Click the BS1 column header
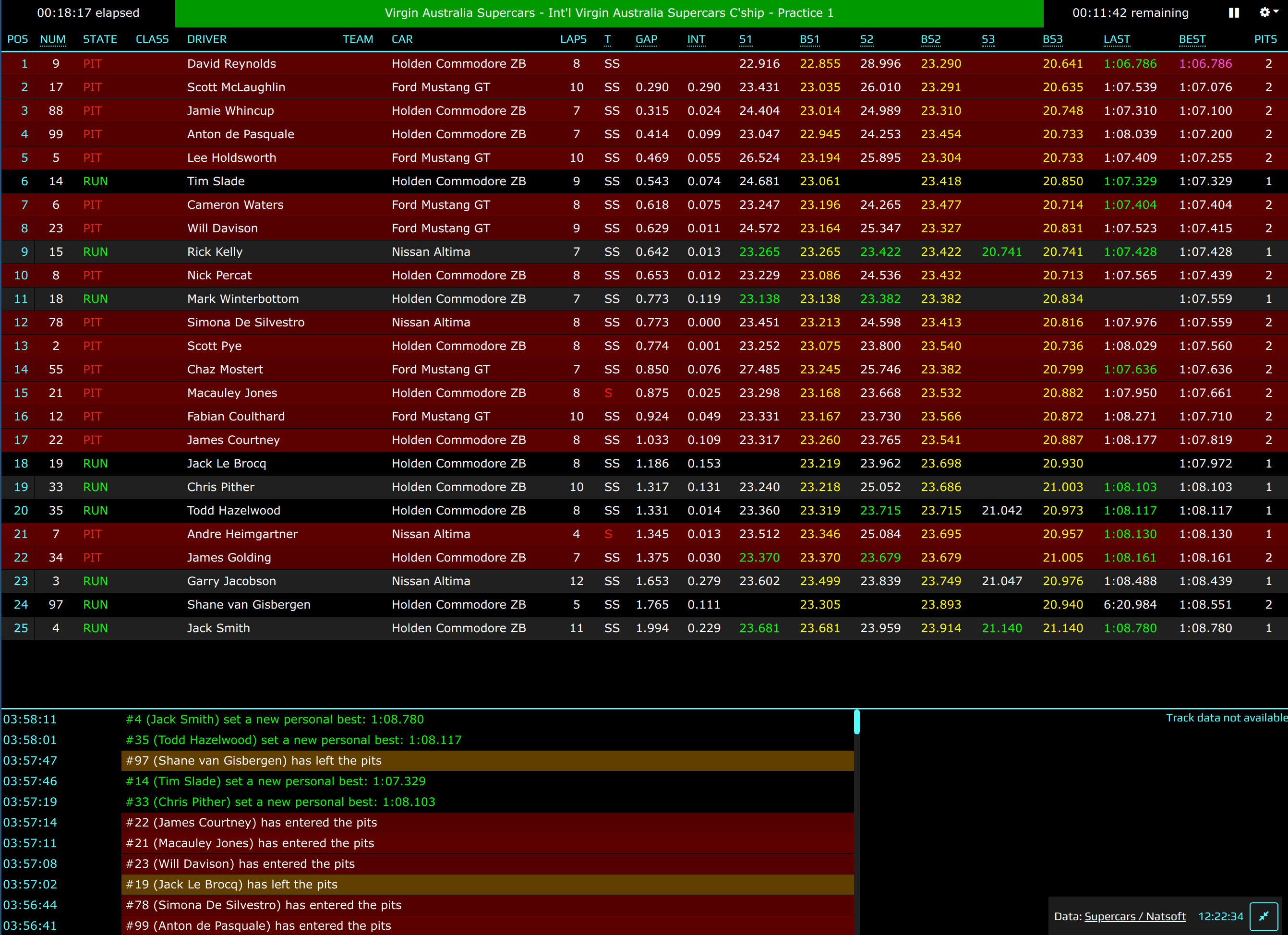This screenshot has width=1288, height=935. click(809, 39)
